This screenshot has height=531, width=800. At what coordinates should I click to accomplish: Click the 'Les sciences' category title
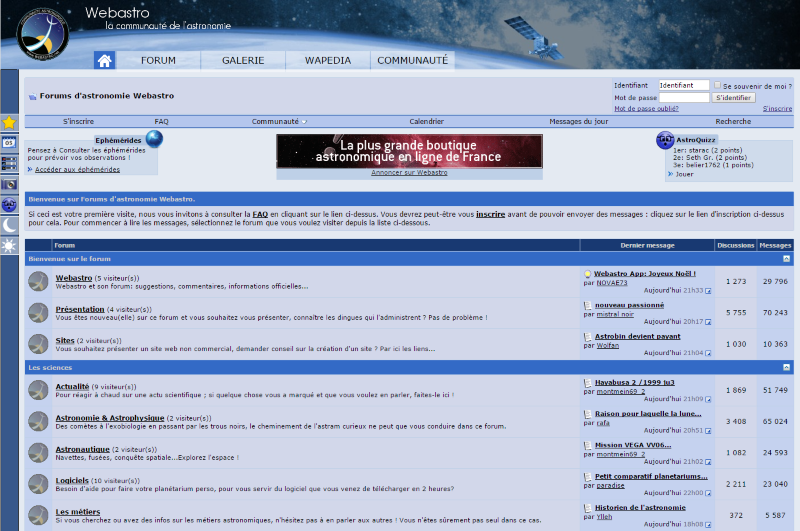coord(50,367)
